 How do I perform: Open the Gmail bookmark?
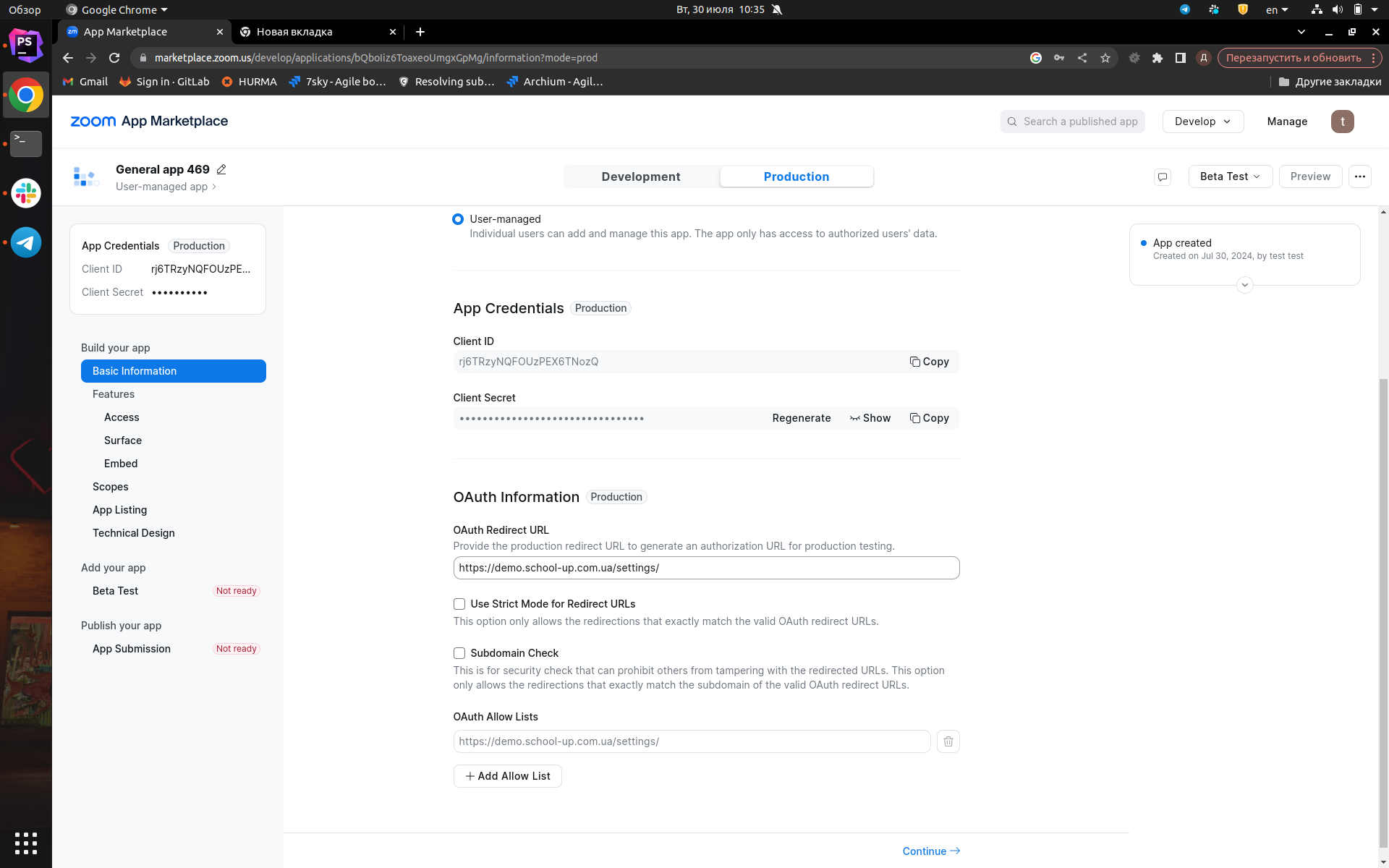(x=85, y=82)
